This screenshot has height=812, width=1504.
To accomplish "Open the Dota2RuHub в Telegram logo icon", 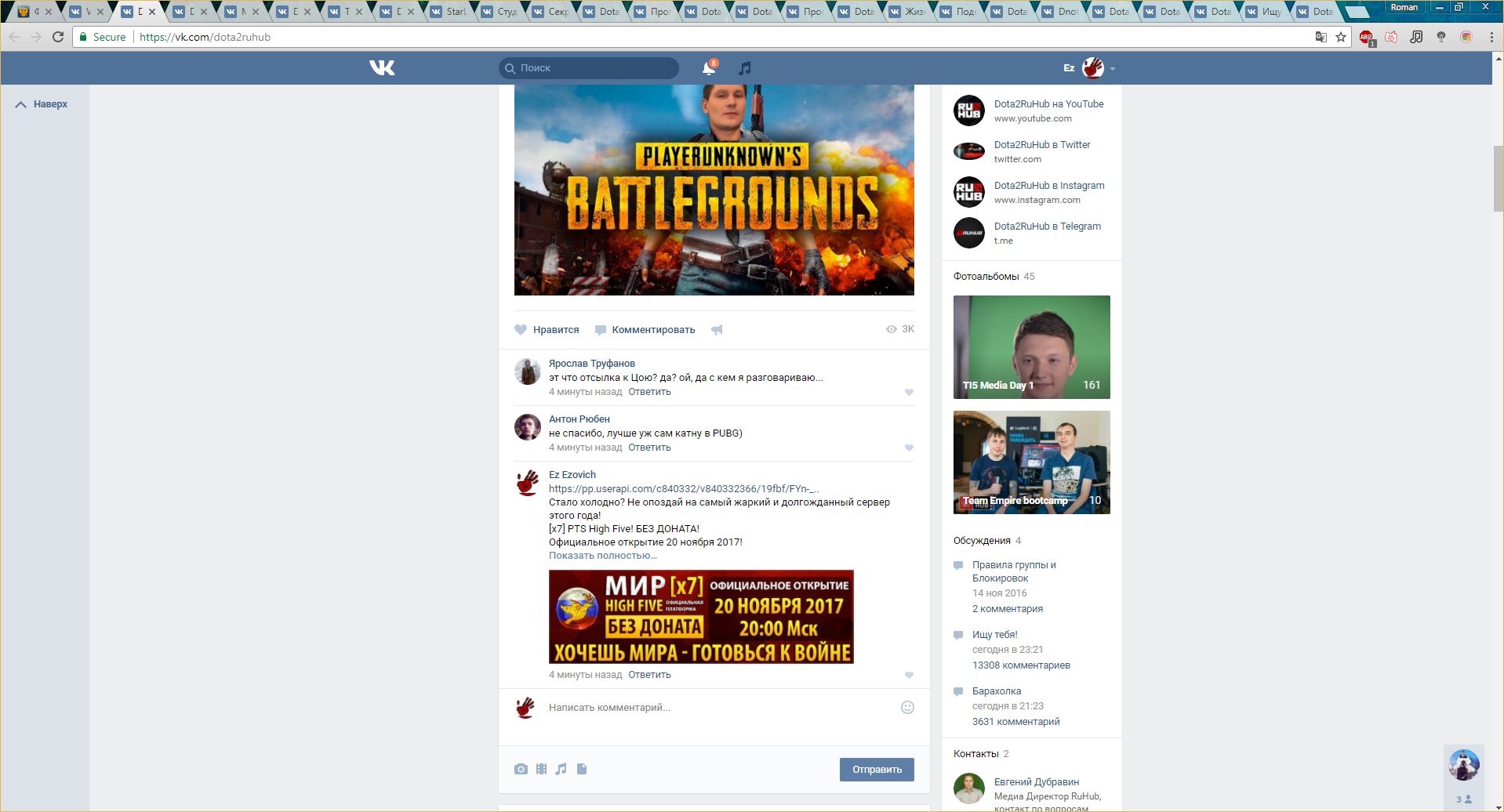I will 969,233.
